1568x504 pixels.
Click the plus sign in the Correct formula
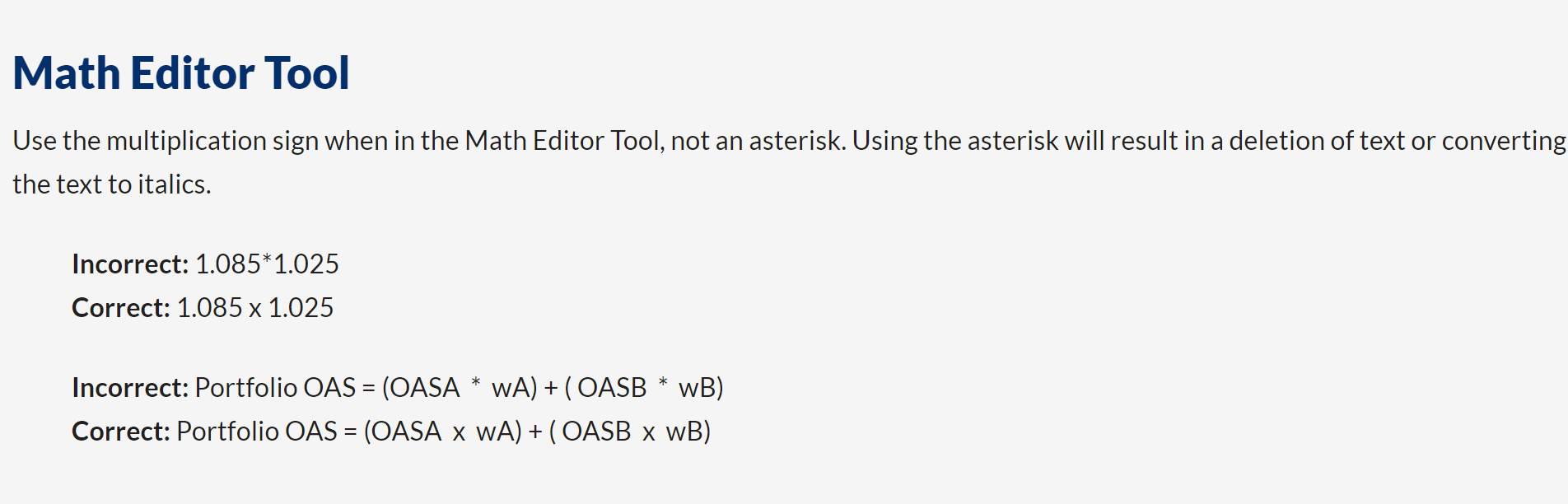point(535,432)
